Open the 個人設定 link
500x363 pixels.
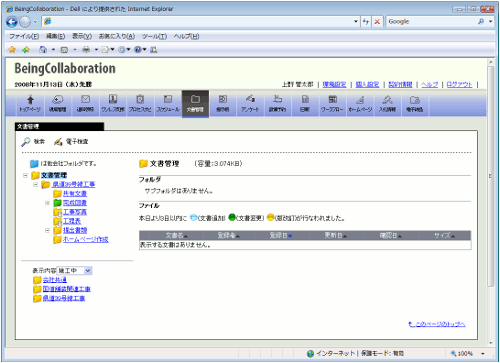(367, 85)
